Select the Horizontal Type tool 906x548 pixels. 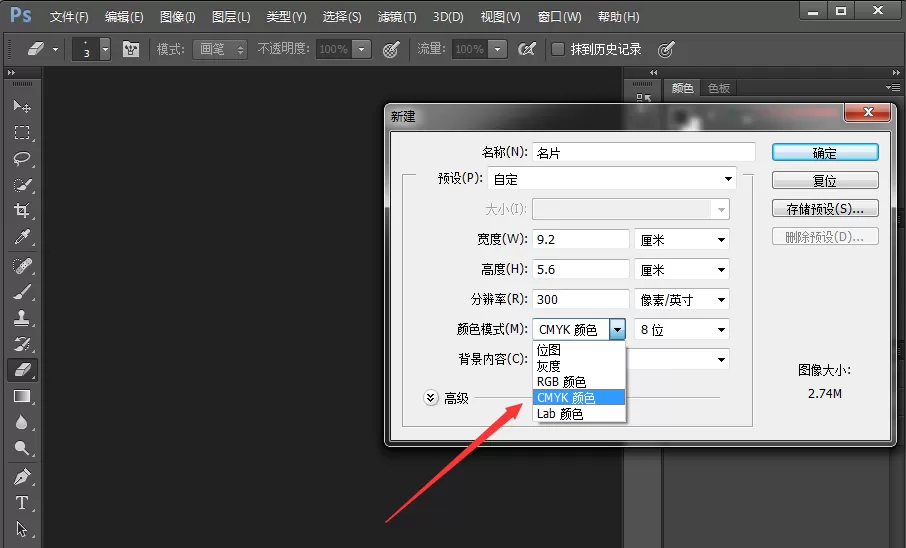click(x=22, y=503)
